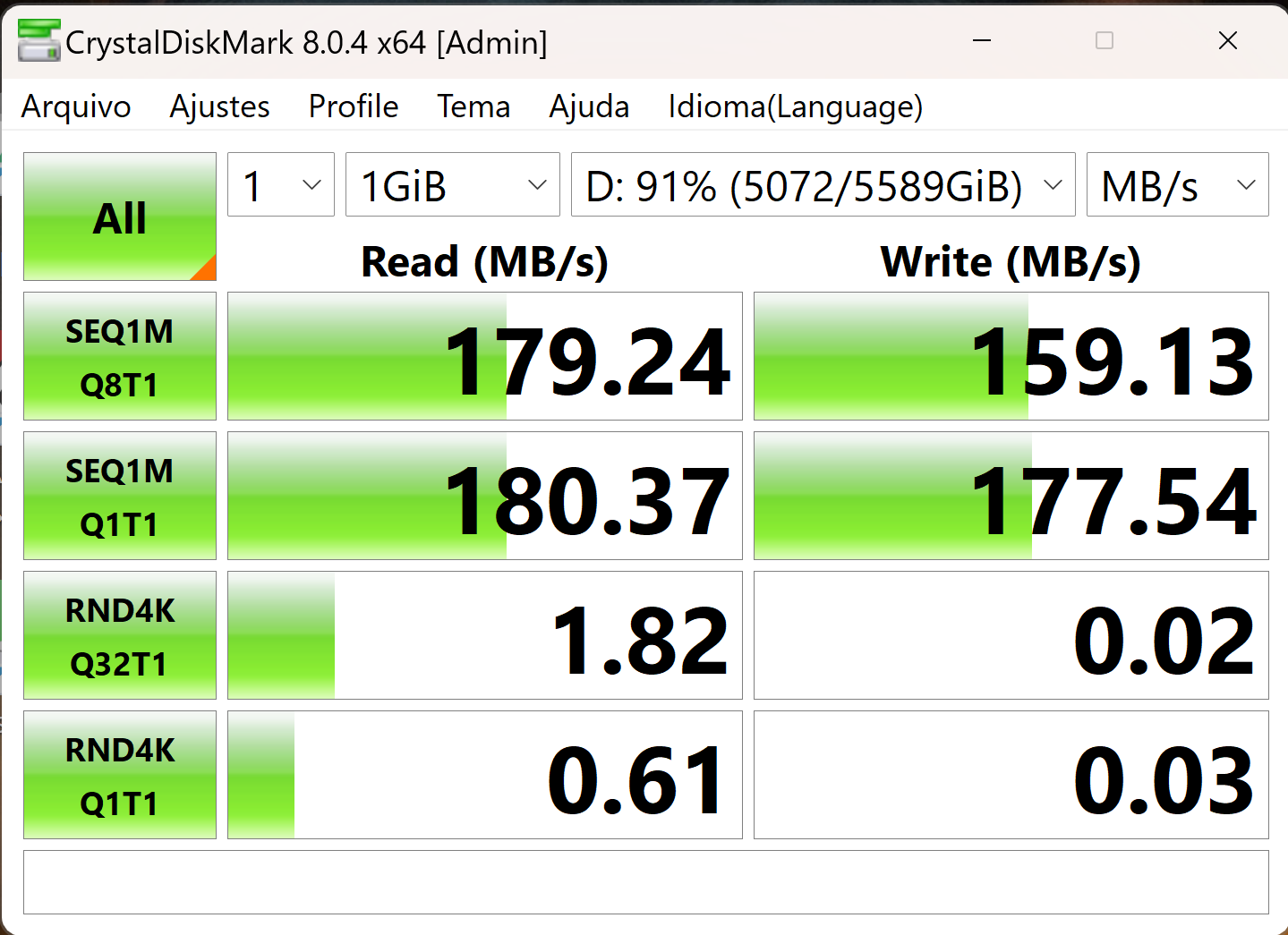The height and width of the screenshot is (935, 1288).
Task: Click the RND4K Q1T1 read result 0.61
Action: (485, 775)
